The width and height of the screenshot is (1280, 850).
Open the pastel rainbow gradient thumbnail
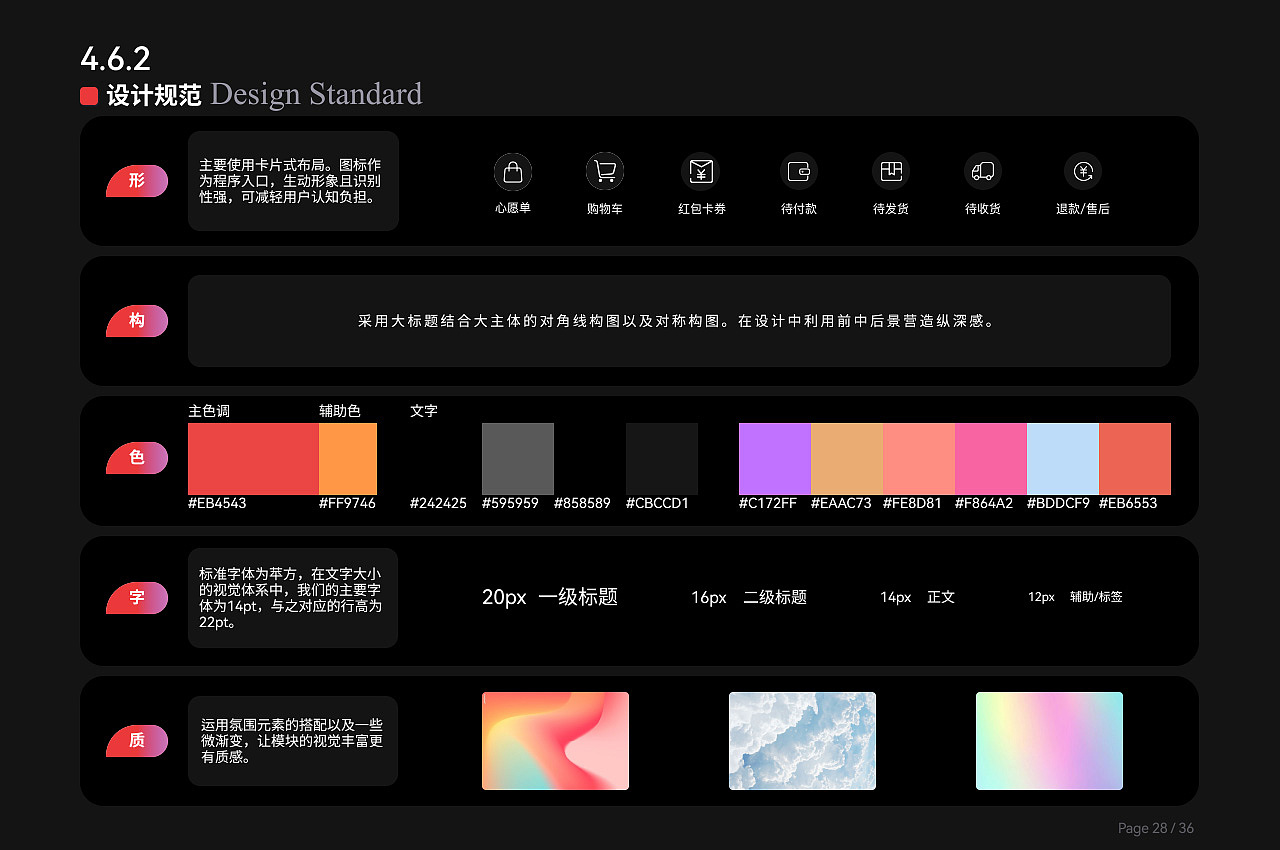[1049, 741]
